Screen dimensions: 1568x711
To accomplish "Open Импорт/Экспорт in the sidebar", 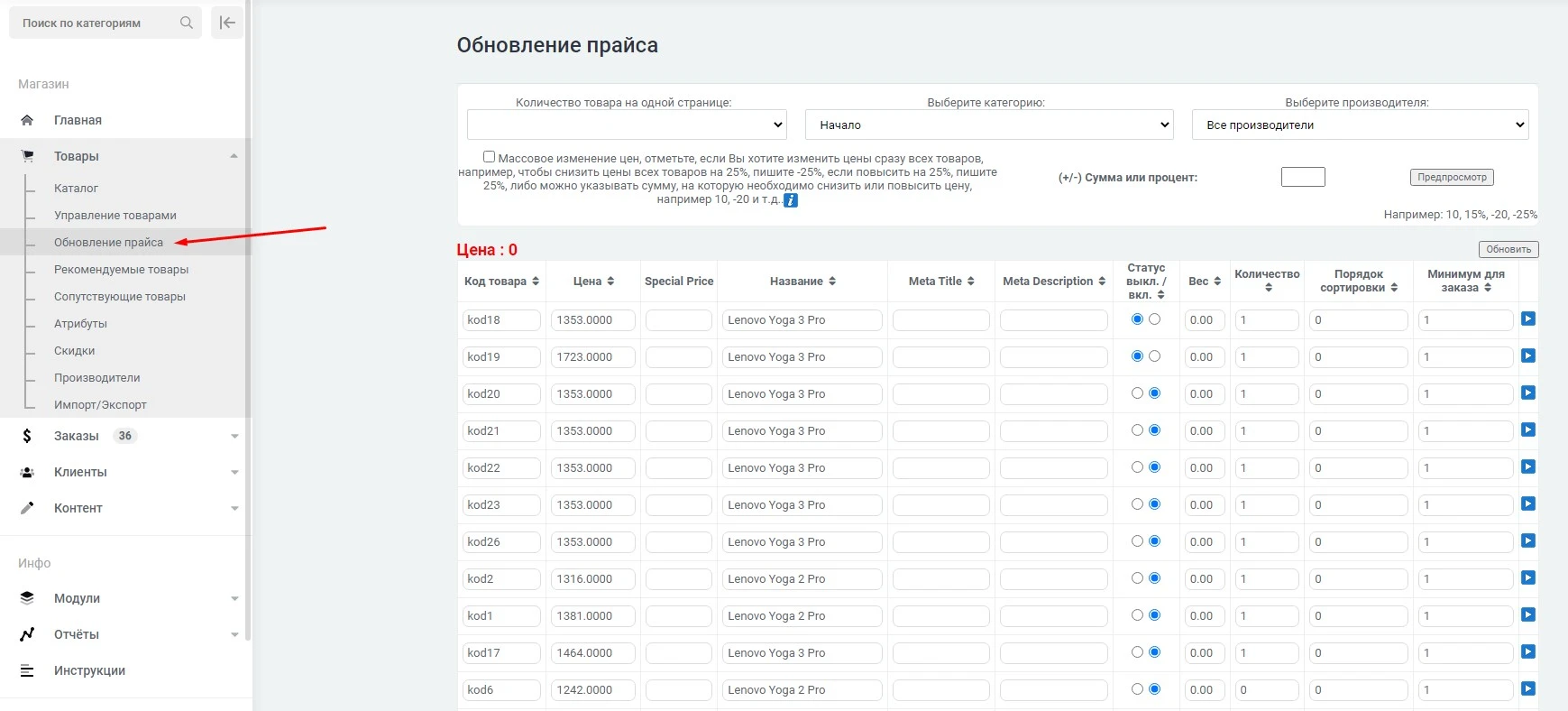I will click(x=100, y=404).
